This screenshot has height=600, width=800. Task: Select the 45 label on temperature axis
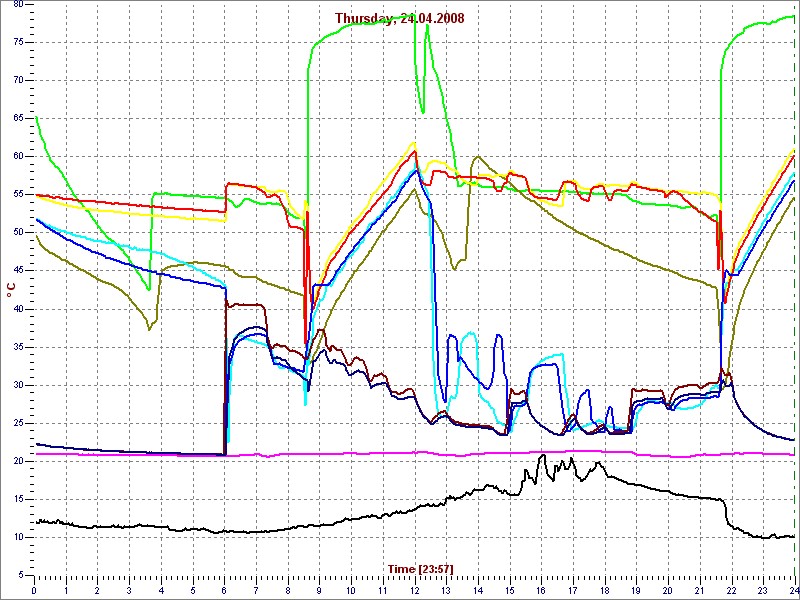pos(17,271)
